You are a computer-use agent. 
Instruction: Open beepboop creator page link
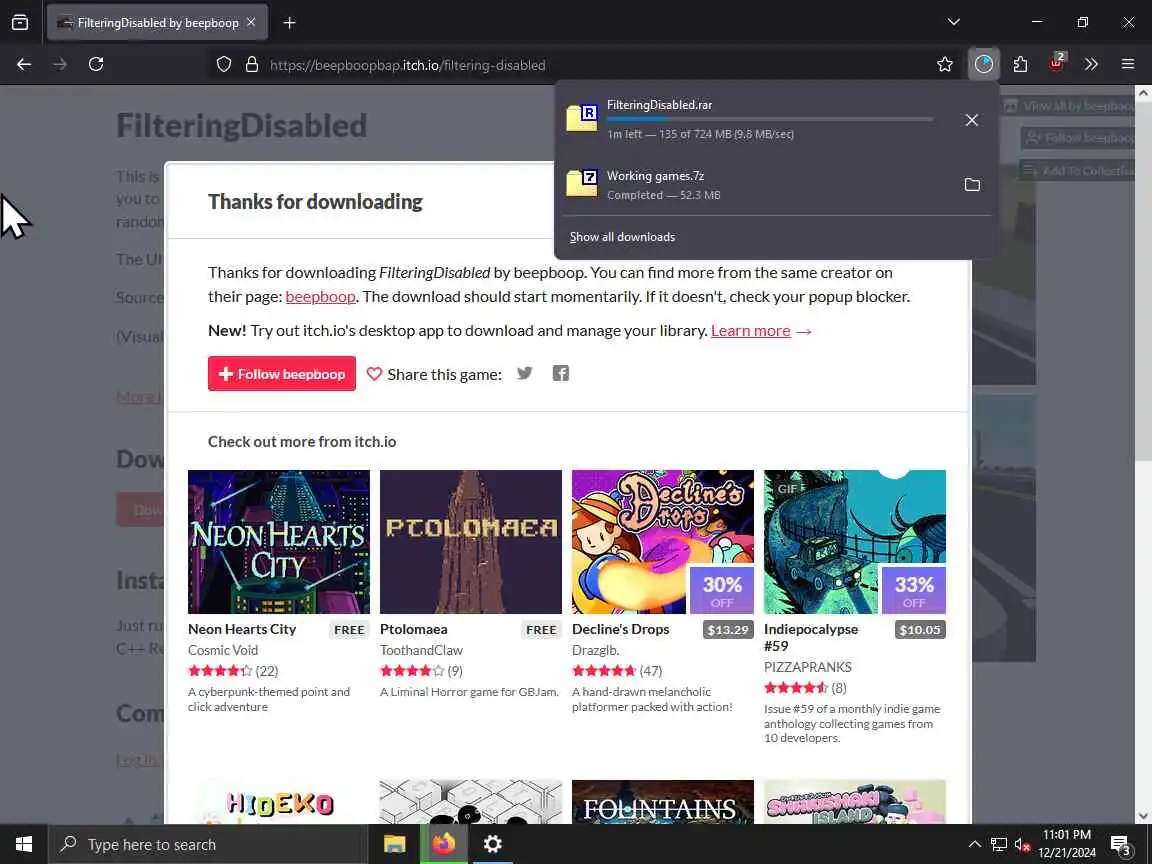320,296
